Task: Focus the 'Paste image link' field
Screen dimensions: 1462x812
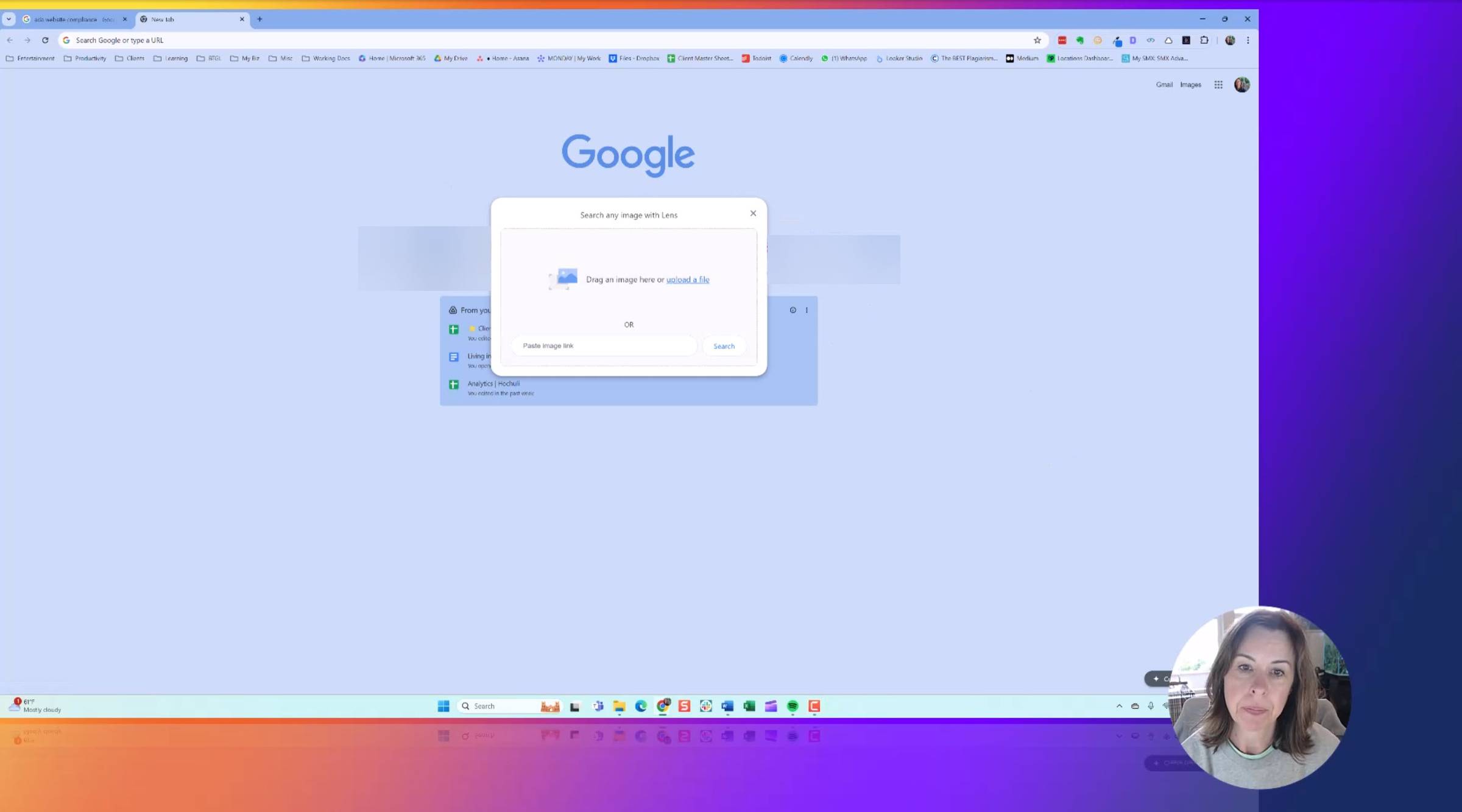Action: [x=604, y=345]
